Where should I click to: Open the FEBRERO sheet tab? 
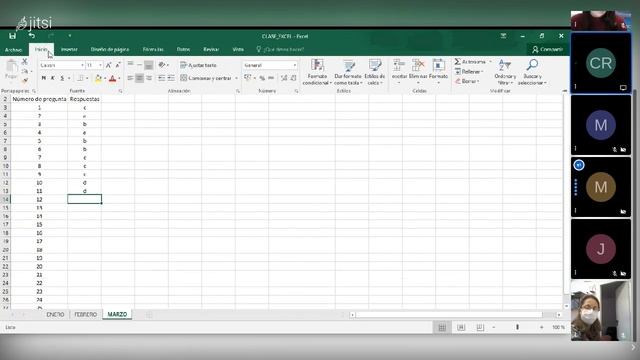tap(86, 314)
